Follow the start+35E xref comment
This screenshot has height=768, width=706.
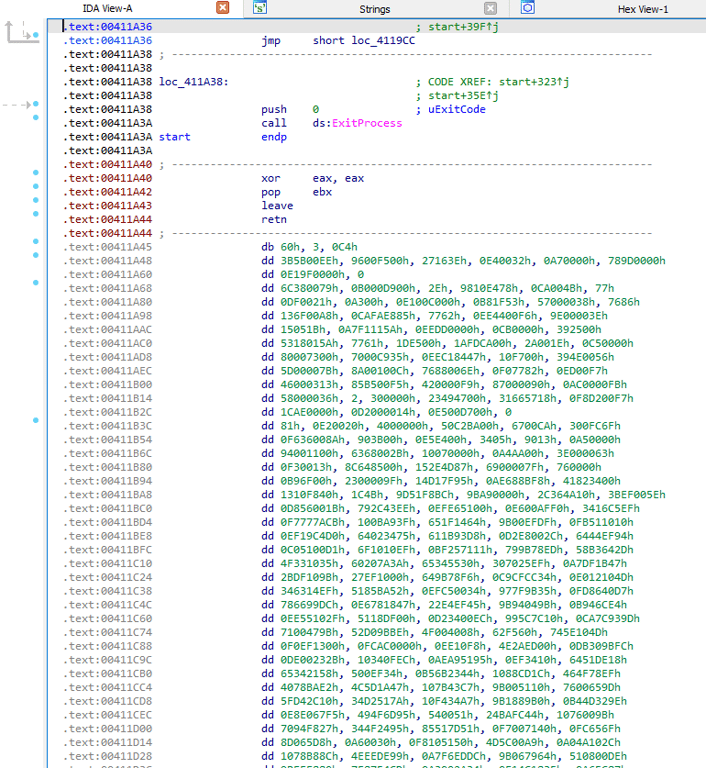pos(463,96)
